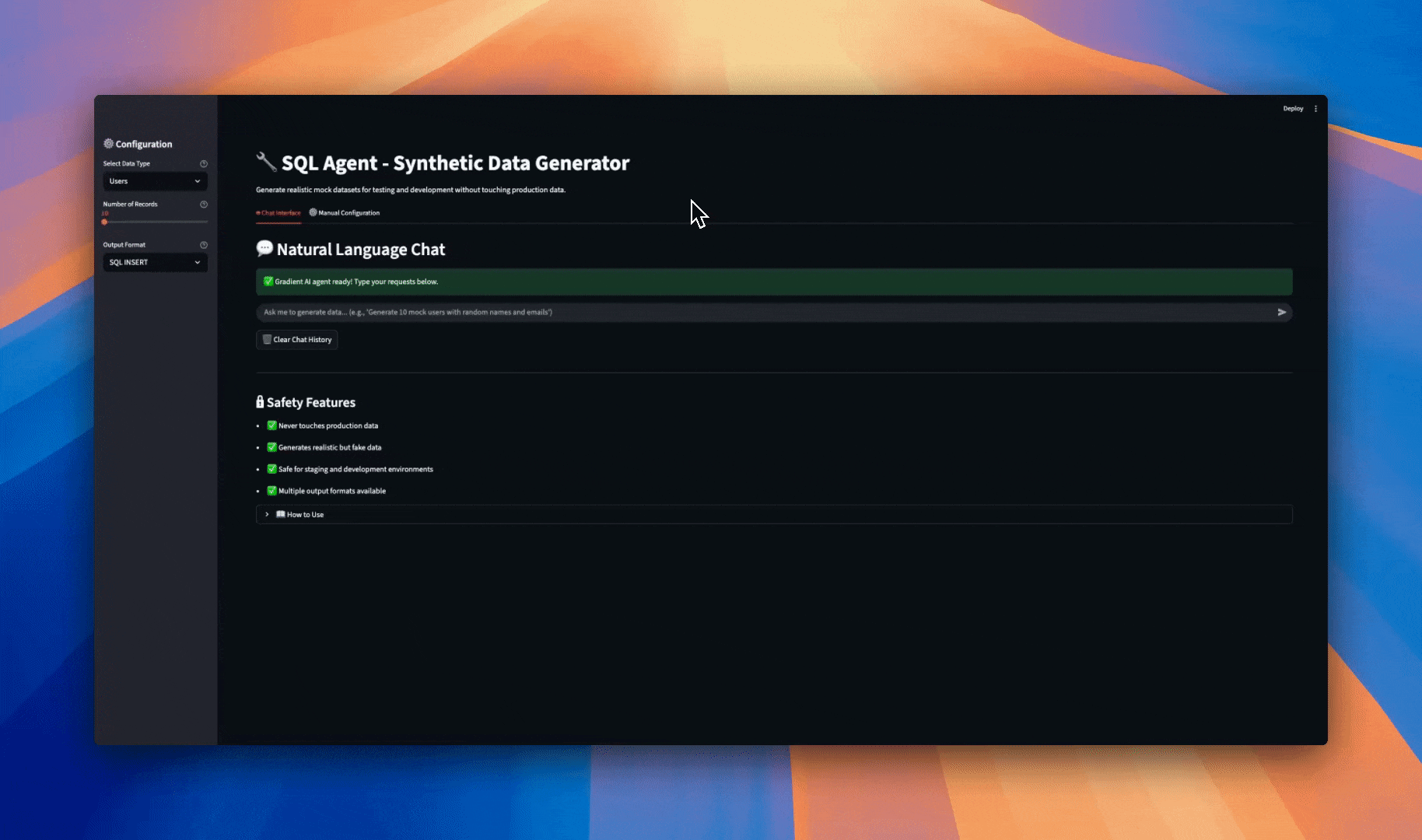Screen dimensions: 1422x840
Task: Click the trash icon on Clear Chat History
Action: click(267, 340)
